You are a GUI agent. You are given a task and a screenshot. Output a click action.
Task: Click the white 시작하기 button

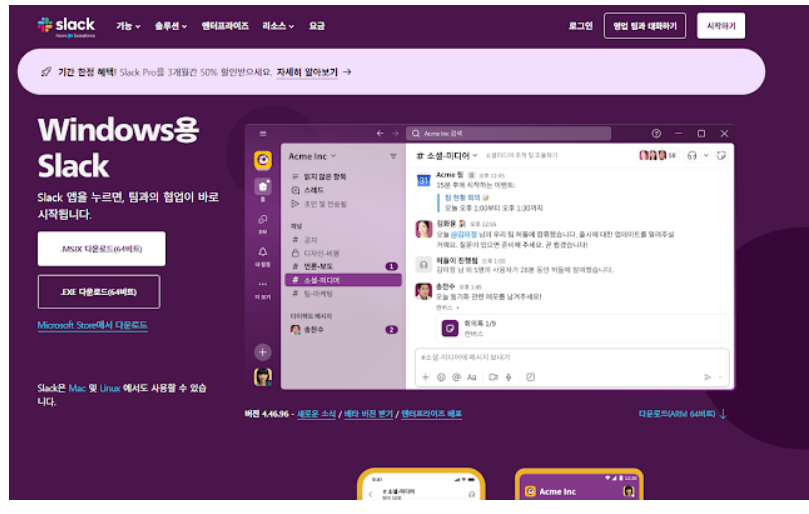point(721,26)
